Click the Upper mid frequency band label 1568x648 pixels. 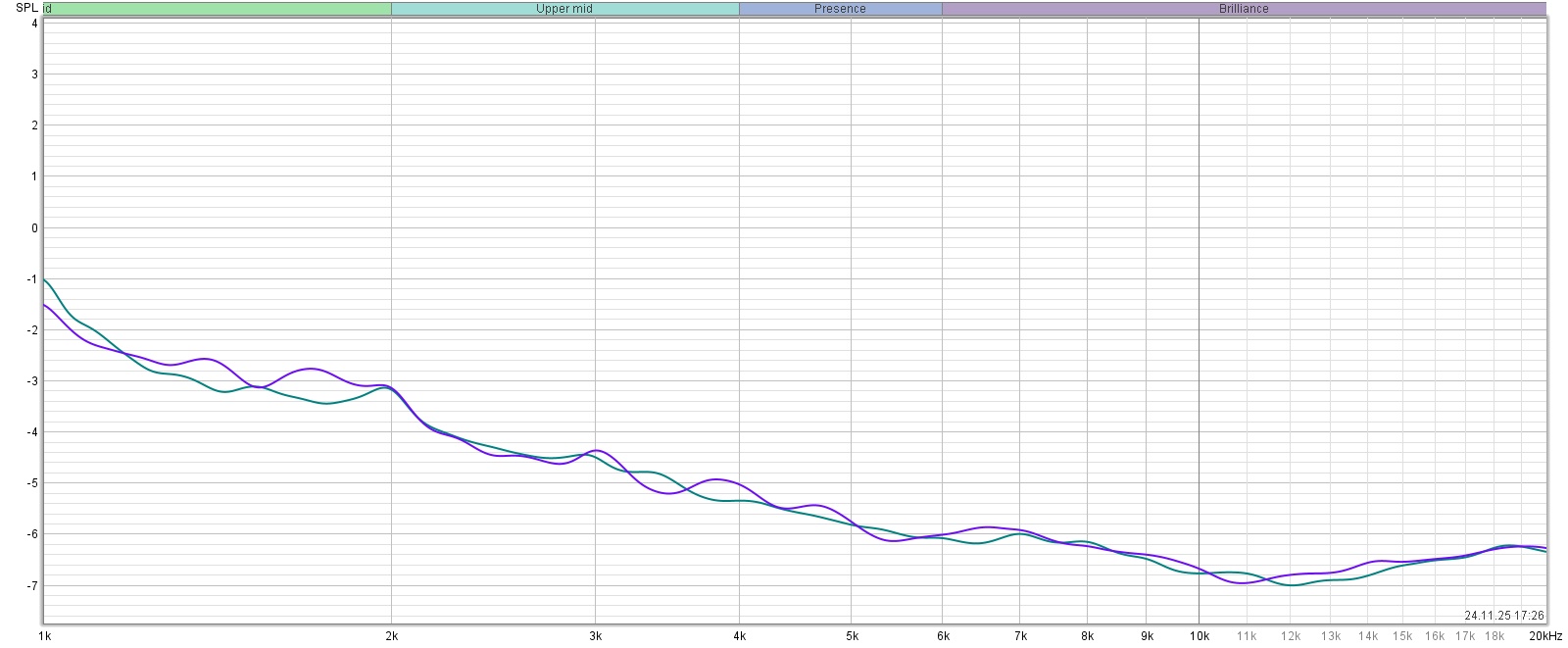(564, 9)
